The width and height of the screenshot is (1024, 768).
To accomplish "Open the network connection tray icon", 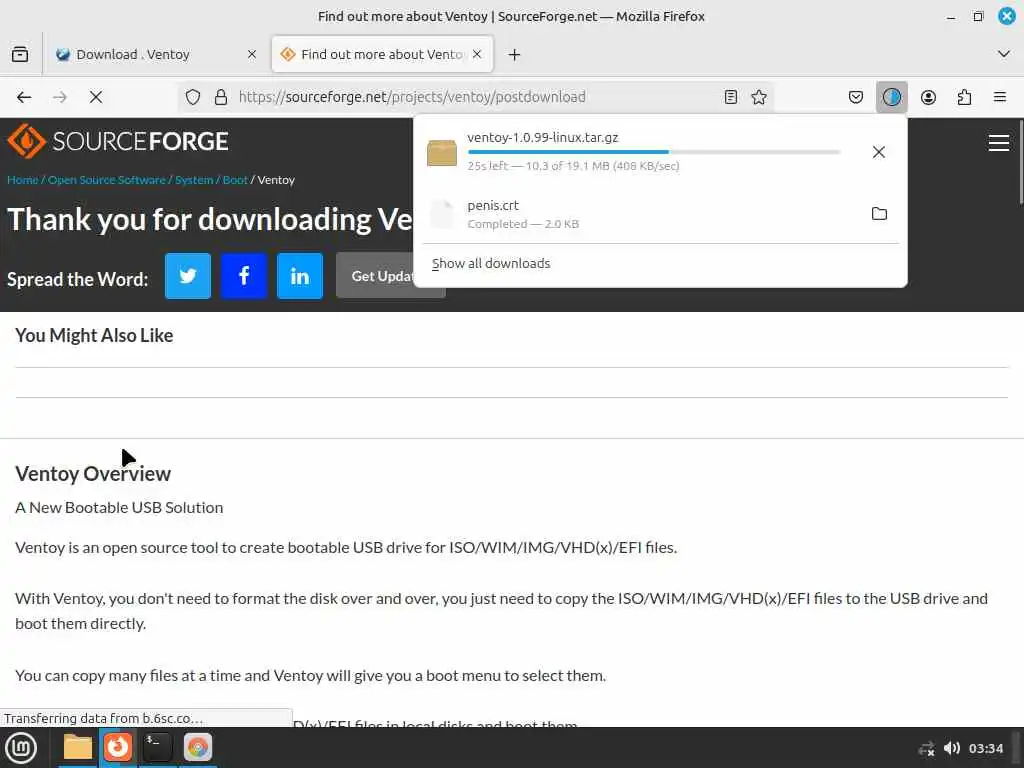I will point(926,748).
